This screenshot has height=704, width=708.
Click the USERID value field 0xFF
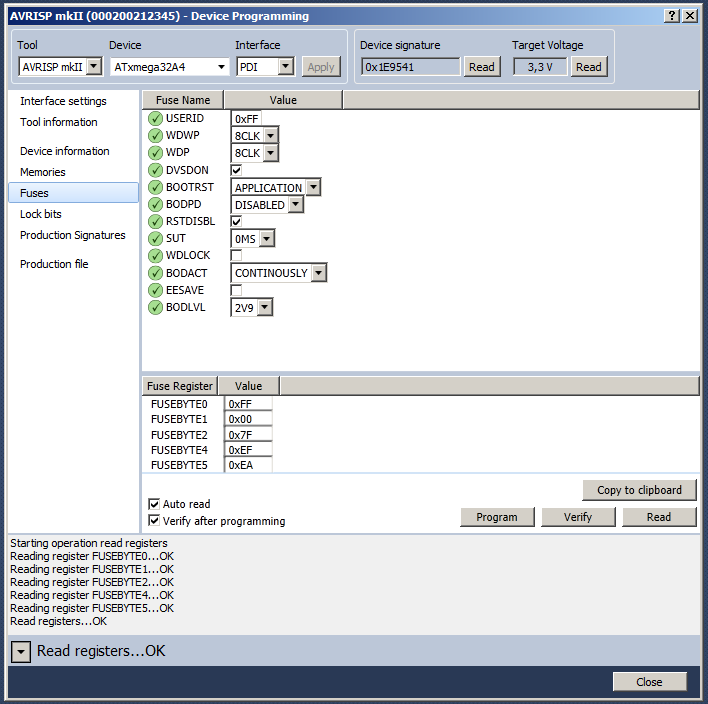pyautogui.click(x=246, y=119)
